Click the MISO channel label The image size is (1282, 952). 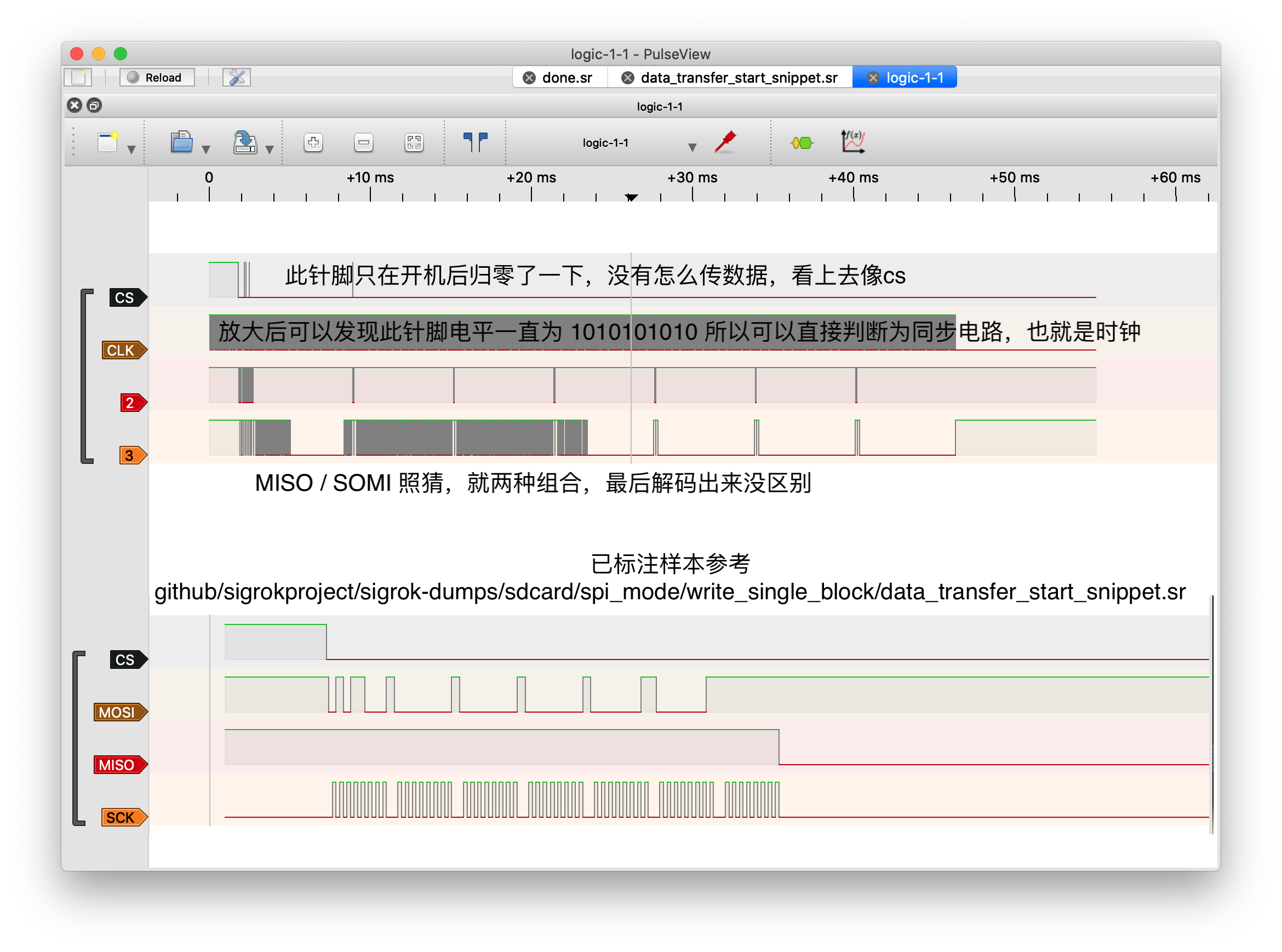(x=121, y=764)
